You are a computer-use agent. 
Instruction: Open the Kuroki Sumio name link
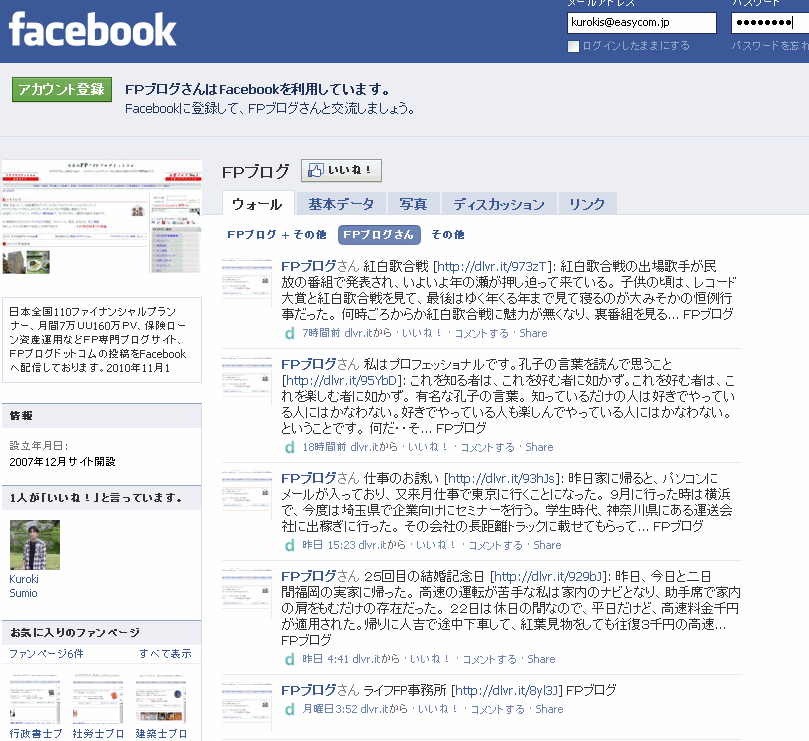coord(24,586)
